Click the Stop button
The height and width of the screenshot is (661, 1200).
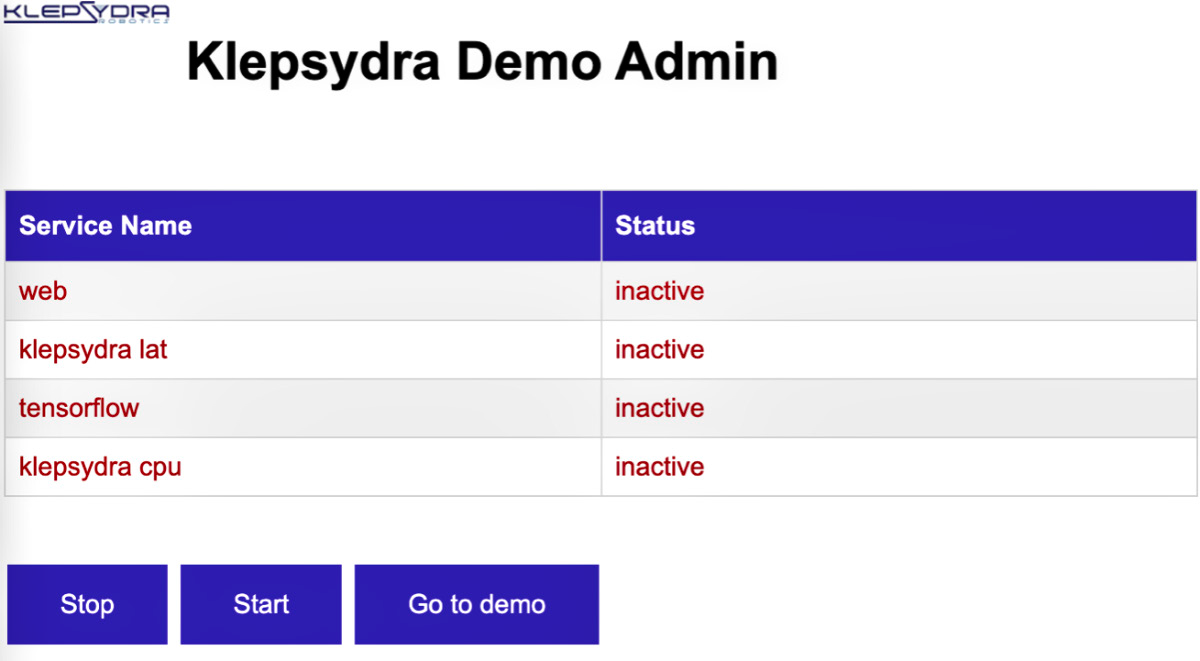tap(87, 604)
